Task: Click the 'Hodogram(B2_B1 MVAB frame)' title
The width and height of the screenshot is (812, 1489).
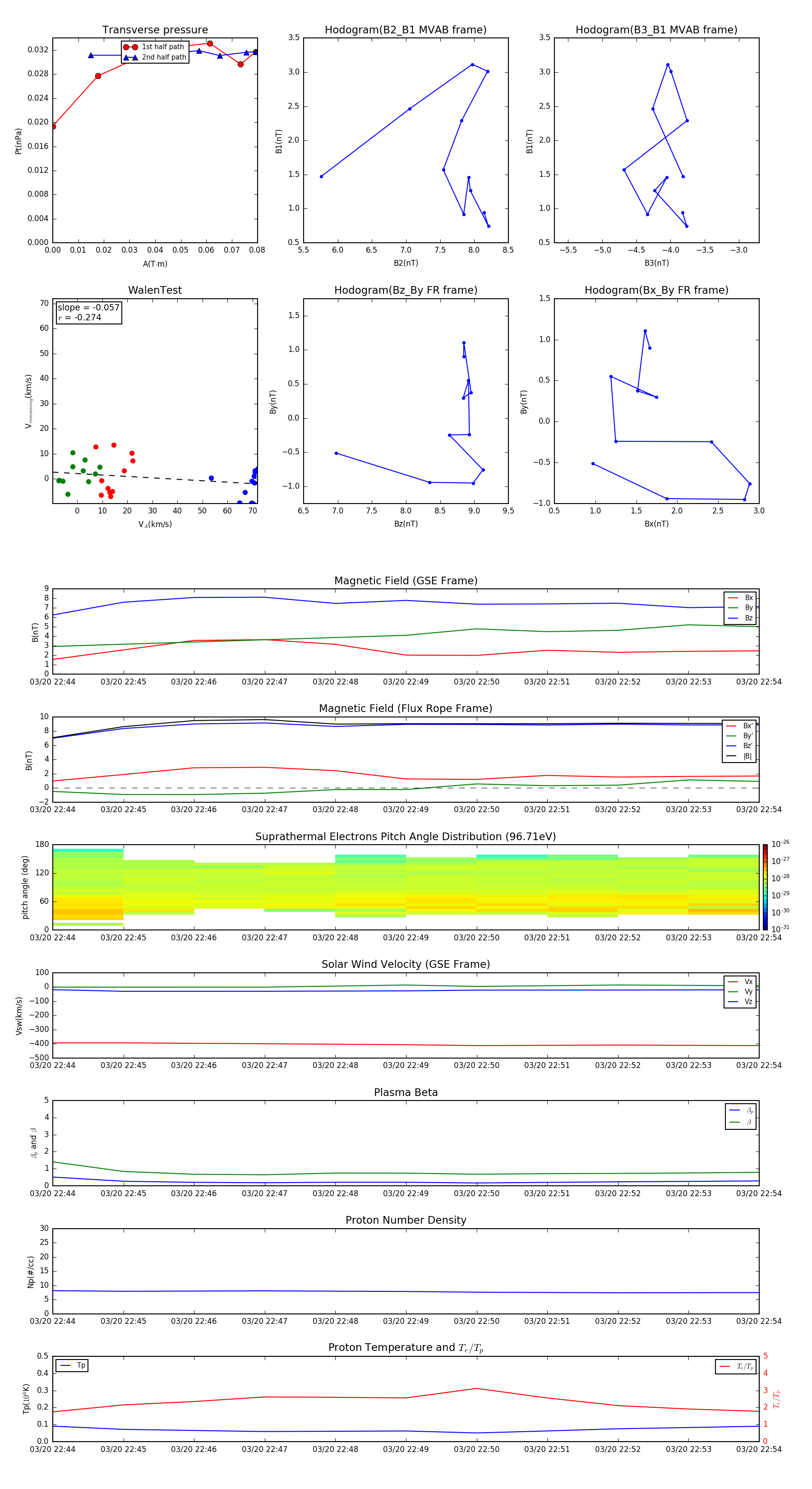Action: 406,30
